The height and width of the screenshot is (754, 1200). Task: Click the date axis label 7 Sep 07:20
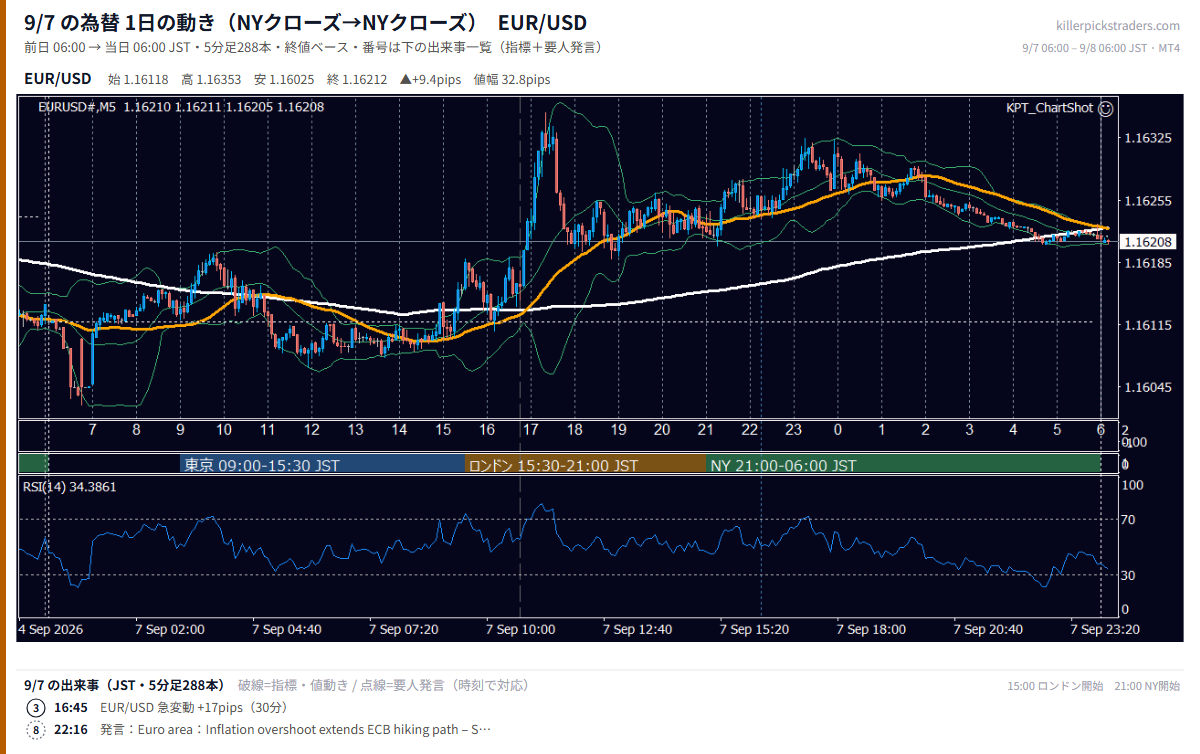click(404, 629)
